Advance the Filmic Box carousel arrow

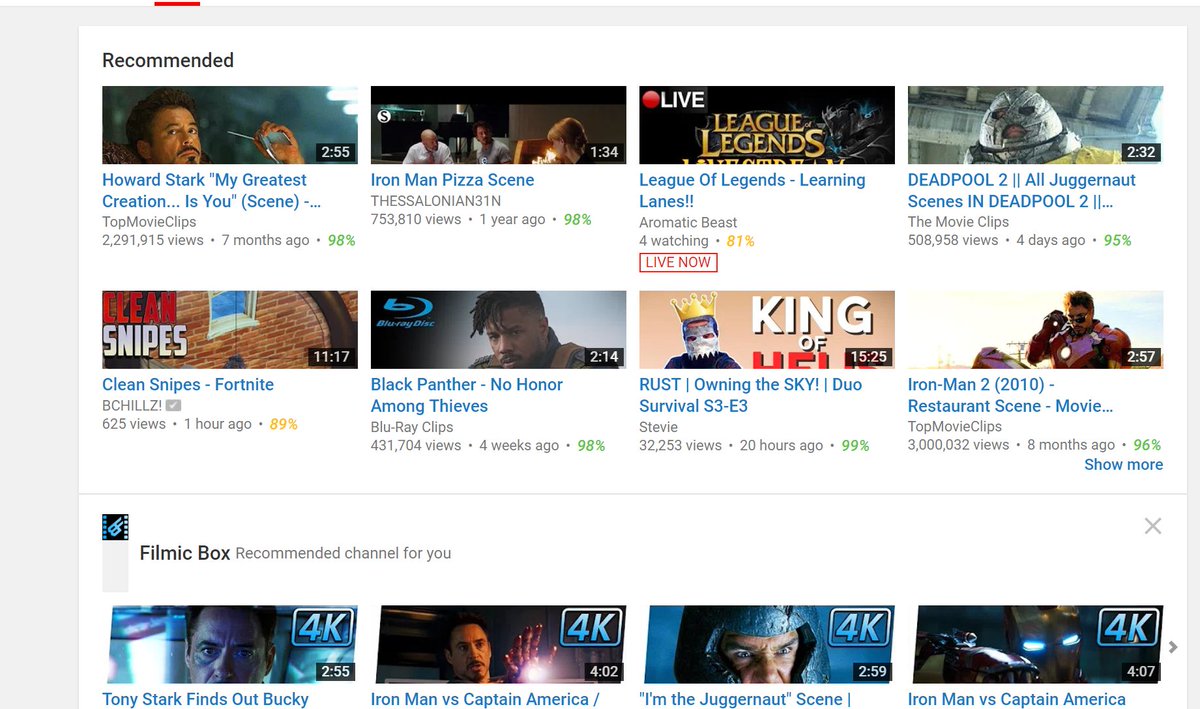pyautogui.click(x=1174, y=647)
